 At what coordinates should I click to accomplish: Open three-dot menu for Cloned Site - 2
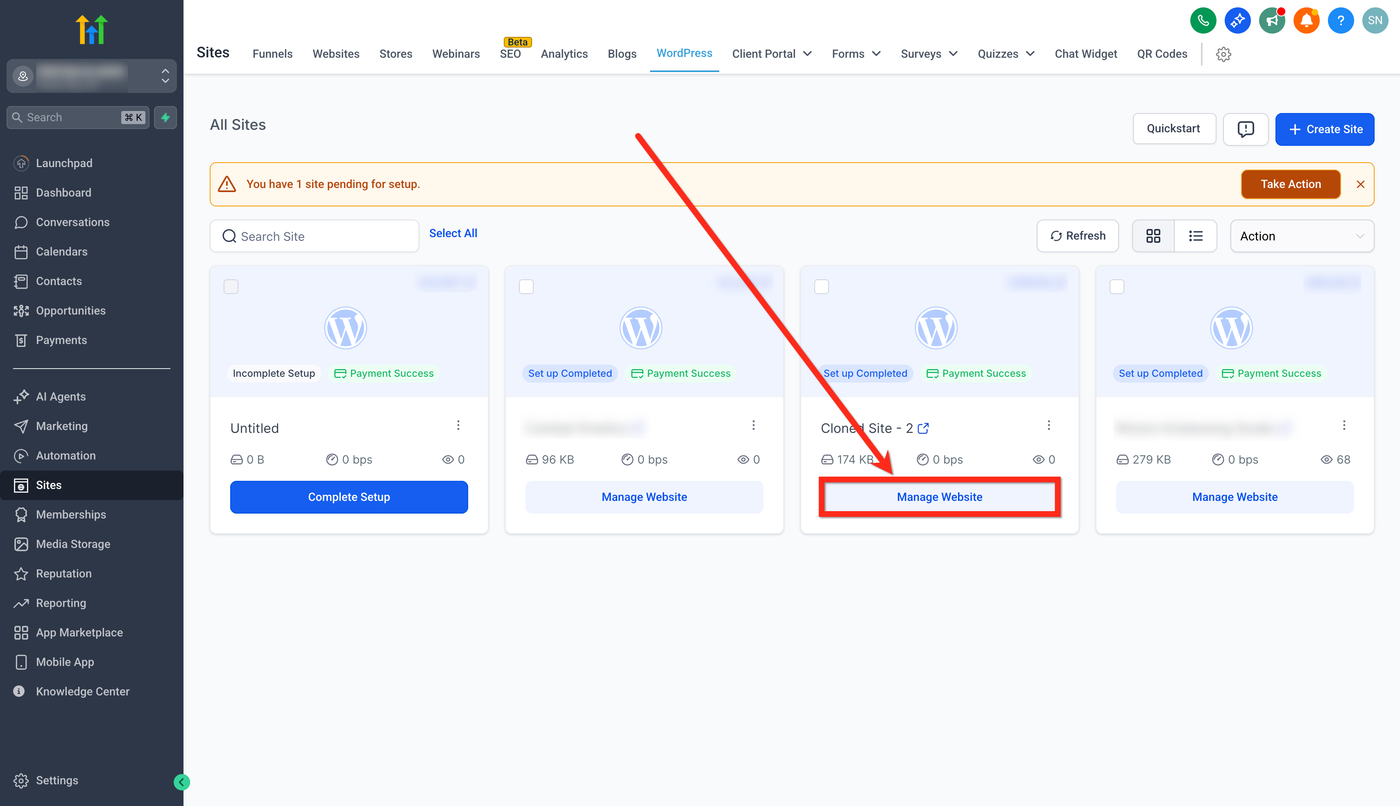(1049, 425)
